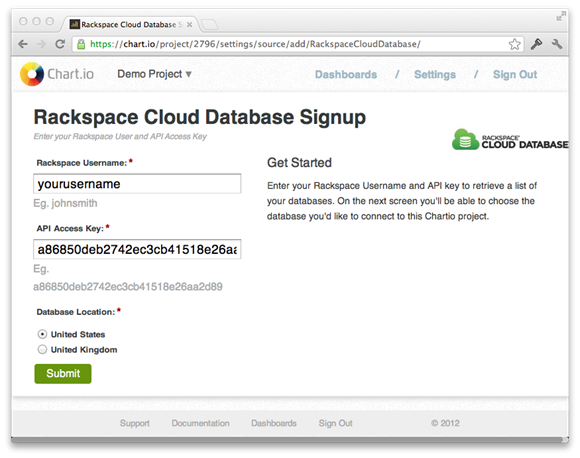Image resolution: width=580 pixels, height=458 pixels.
Task: Click the Get Started heading
Action: point(299,163)
